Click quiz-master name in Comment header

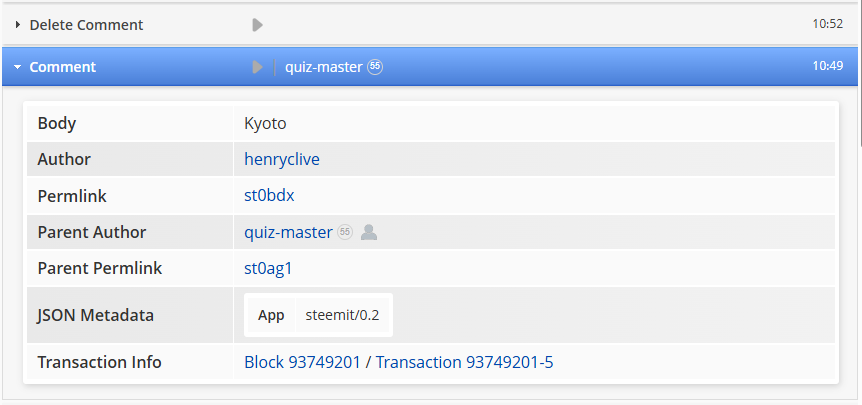323,67
